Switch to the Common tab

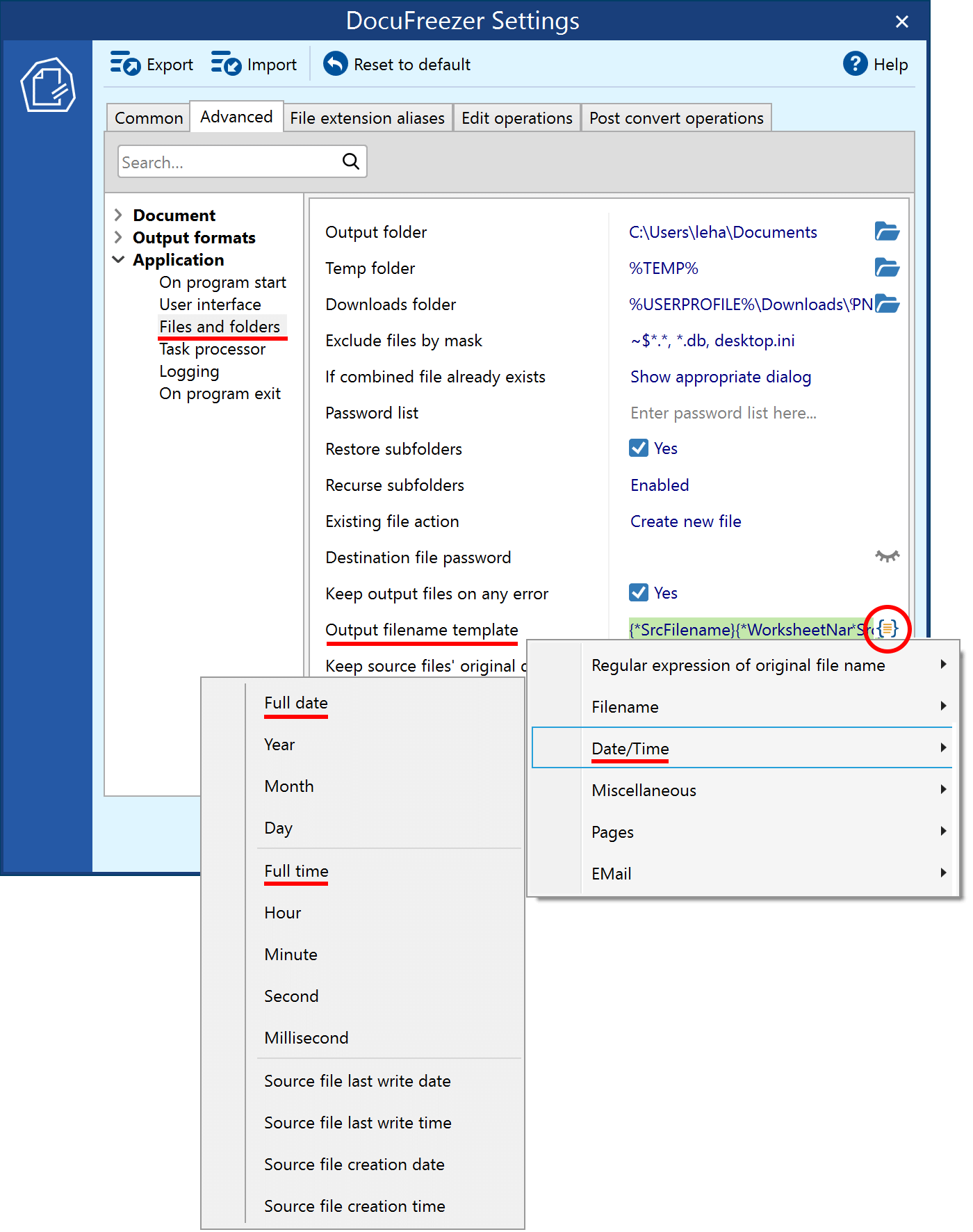(149, 118)
